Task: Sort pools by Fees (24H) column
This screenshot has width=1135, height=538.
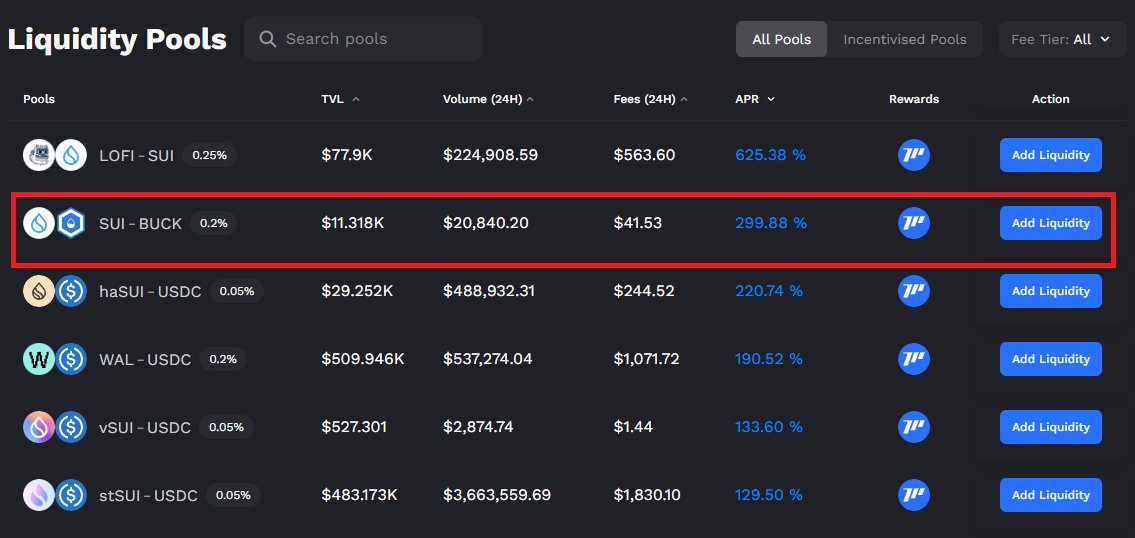Action: tap(650, 99)
